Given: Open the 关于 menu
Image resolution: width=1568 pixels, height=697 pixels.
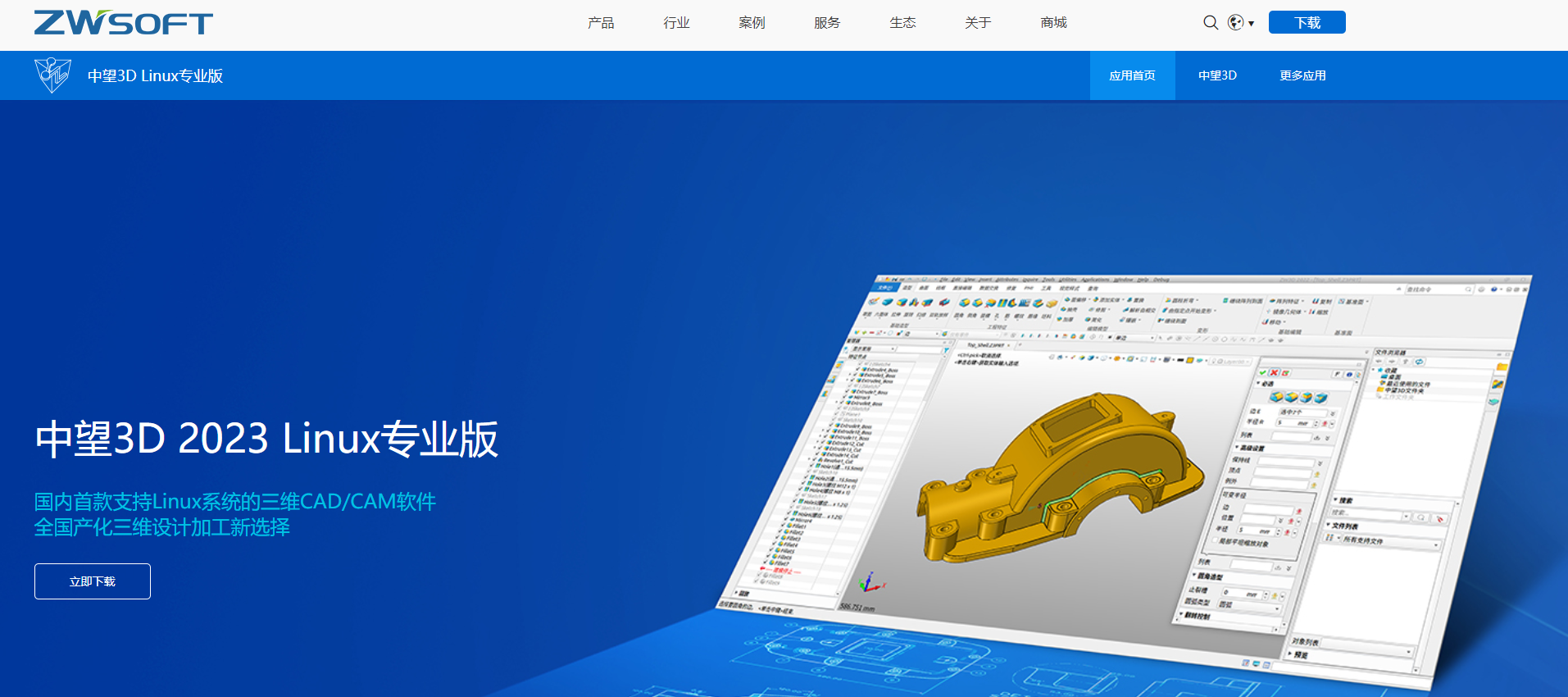Looking at the screenshot, I should coord(978,23).
